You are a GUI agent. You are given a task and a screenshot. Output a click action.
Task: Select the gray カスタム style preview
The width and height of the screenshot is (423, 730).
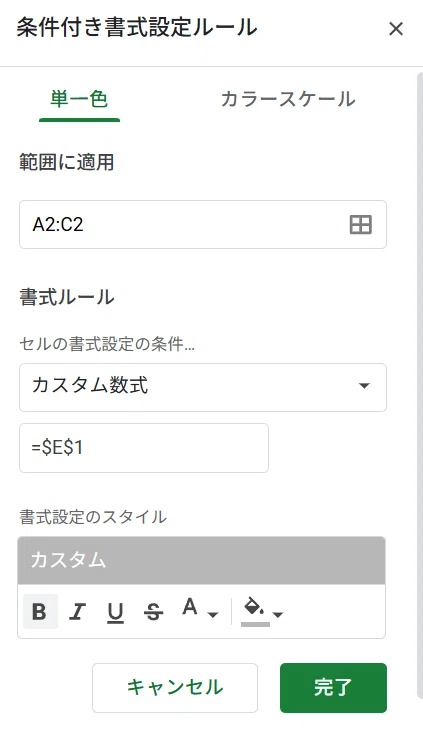(201, 561)
